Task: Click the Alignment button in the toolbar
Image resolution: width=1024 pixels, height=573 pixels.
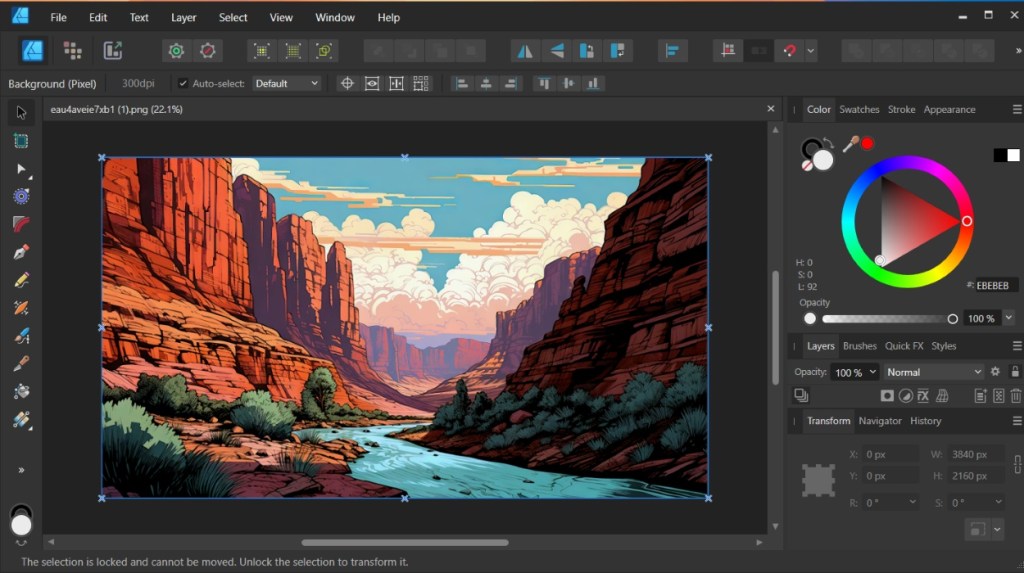Action: tap(672, 50)
